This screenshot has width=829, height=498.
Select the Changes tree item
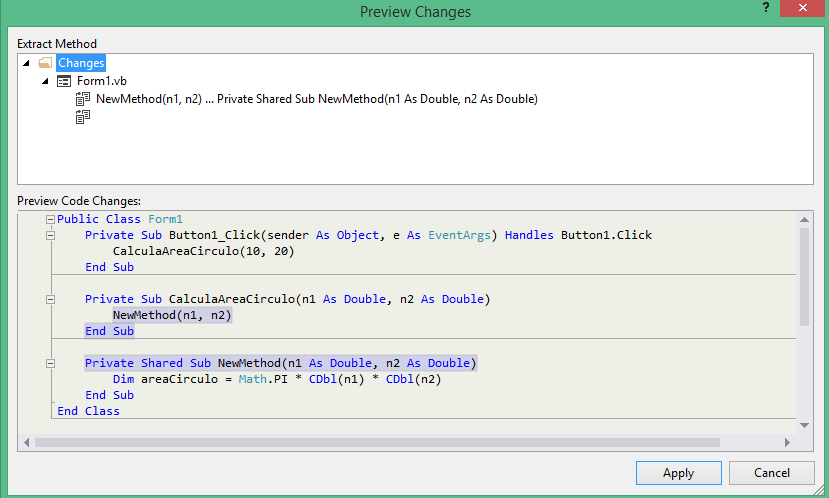81,63
